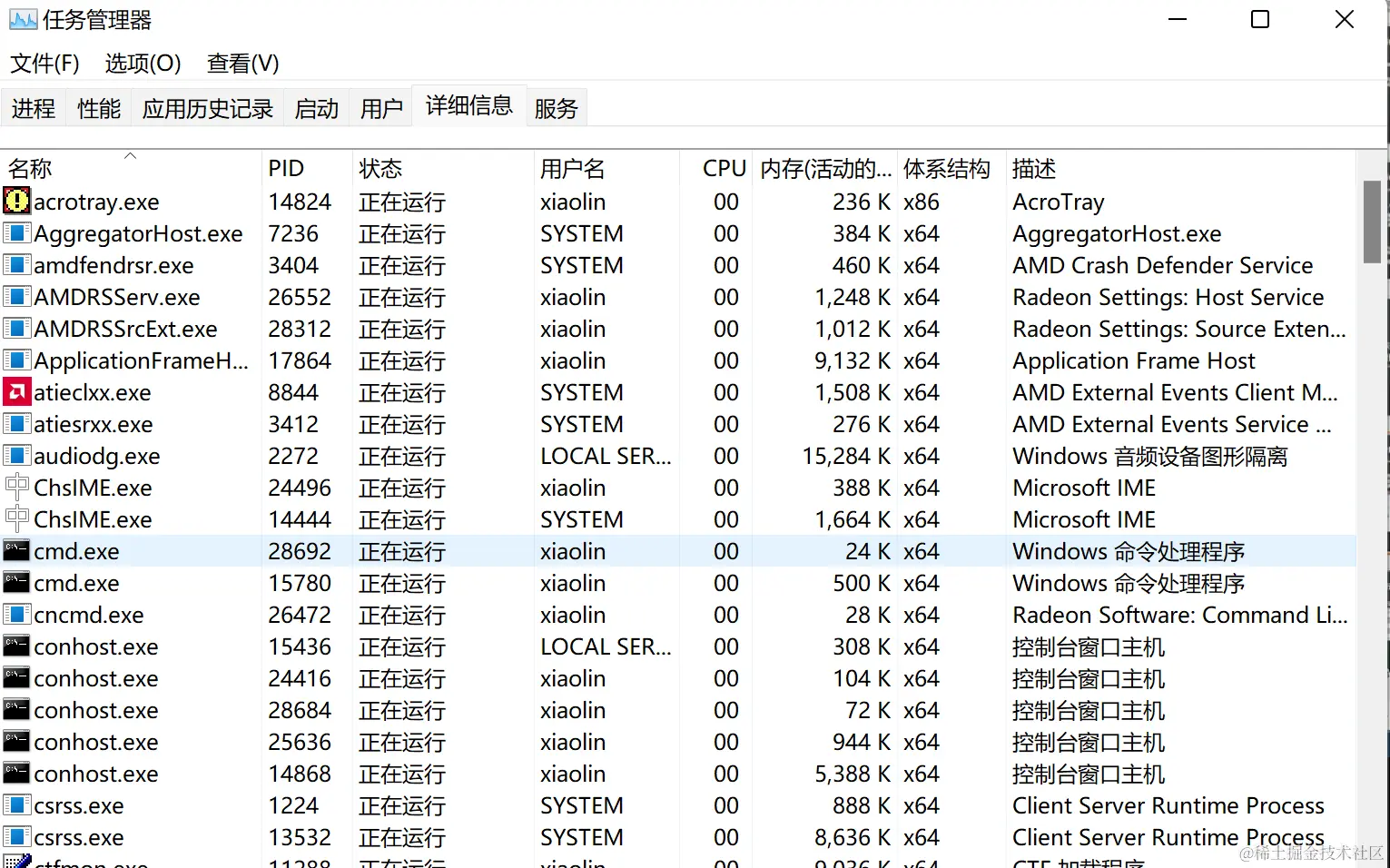Screen dimensions: 1390x868
Task: Click memory value 15,284 K
Action: point(846,456)
